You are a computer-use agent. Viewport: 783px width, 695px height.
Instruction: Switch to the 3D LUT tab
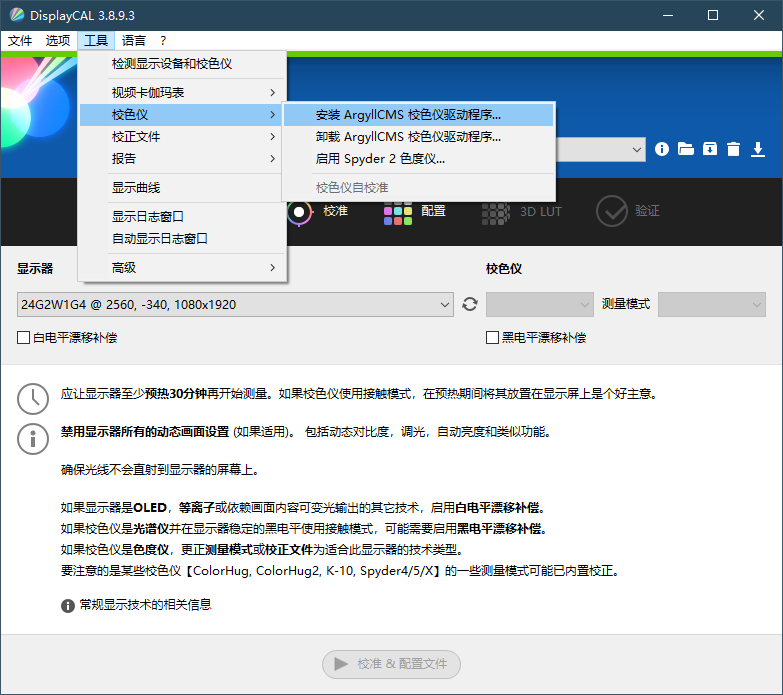[x=521, y=212]
